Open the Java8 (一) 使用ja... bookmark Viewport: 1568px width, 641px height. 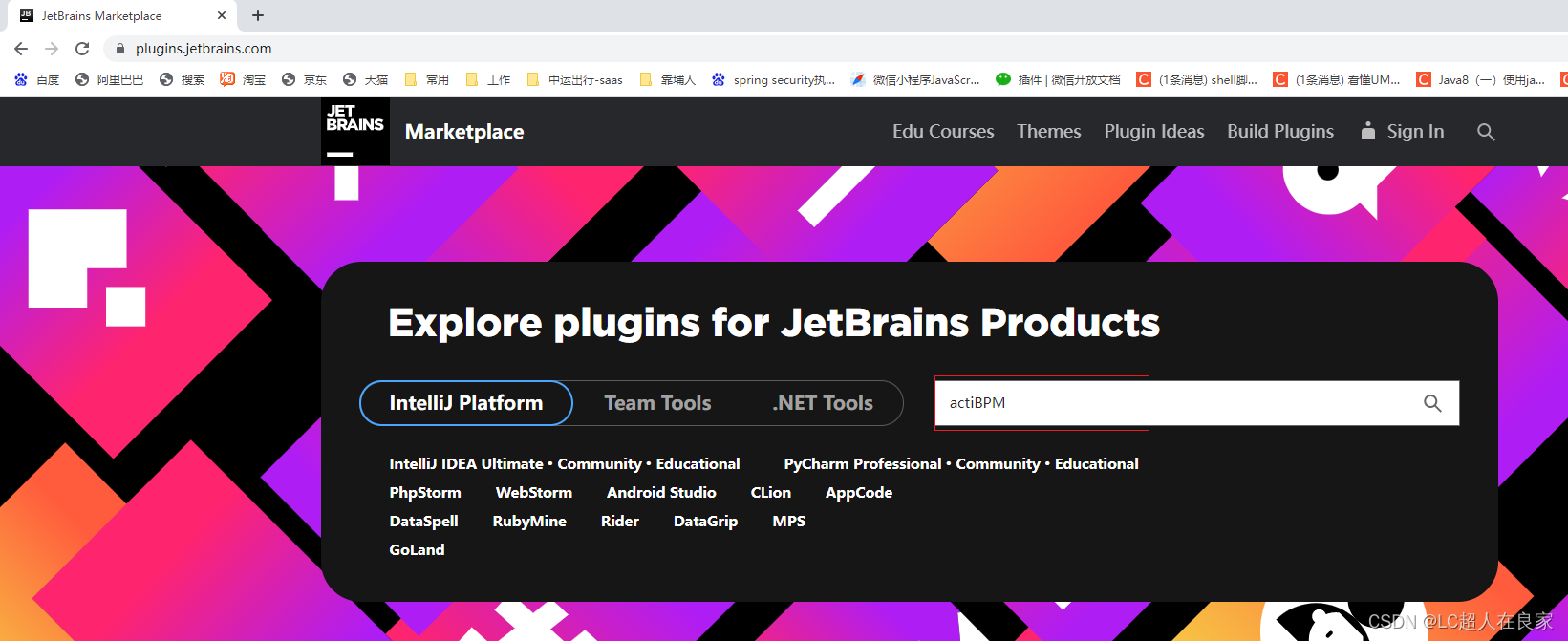click(x=1480, y=80)
